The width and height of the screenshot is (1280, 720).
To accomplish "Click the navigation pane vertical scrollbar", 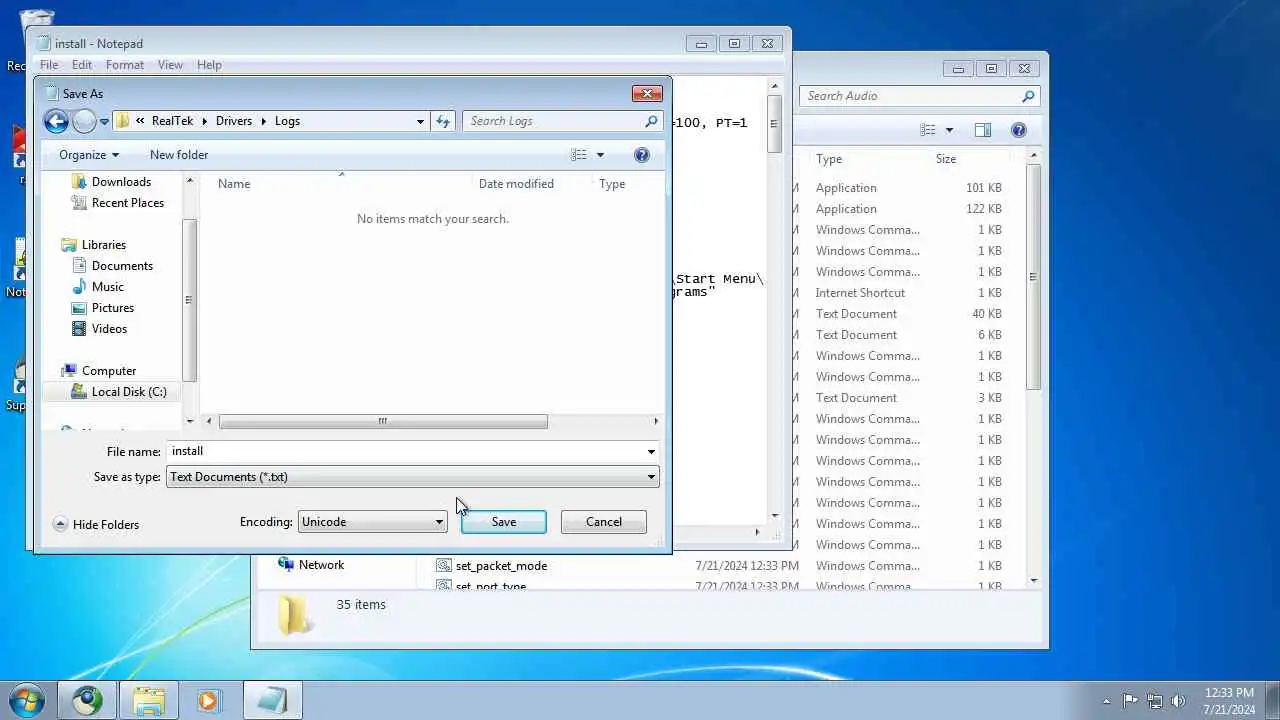I will (x=190, y=300).
